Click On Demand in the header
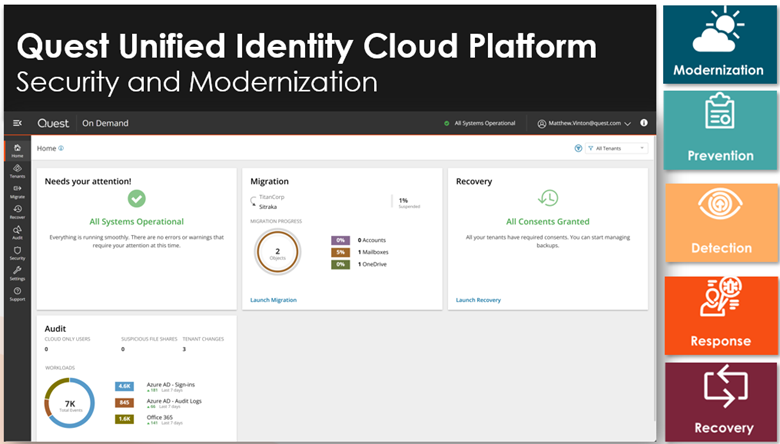The width and height of the screenshot is (780, 444). click(105, 123)
